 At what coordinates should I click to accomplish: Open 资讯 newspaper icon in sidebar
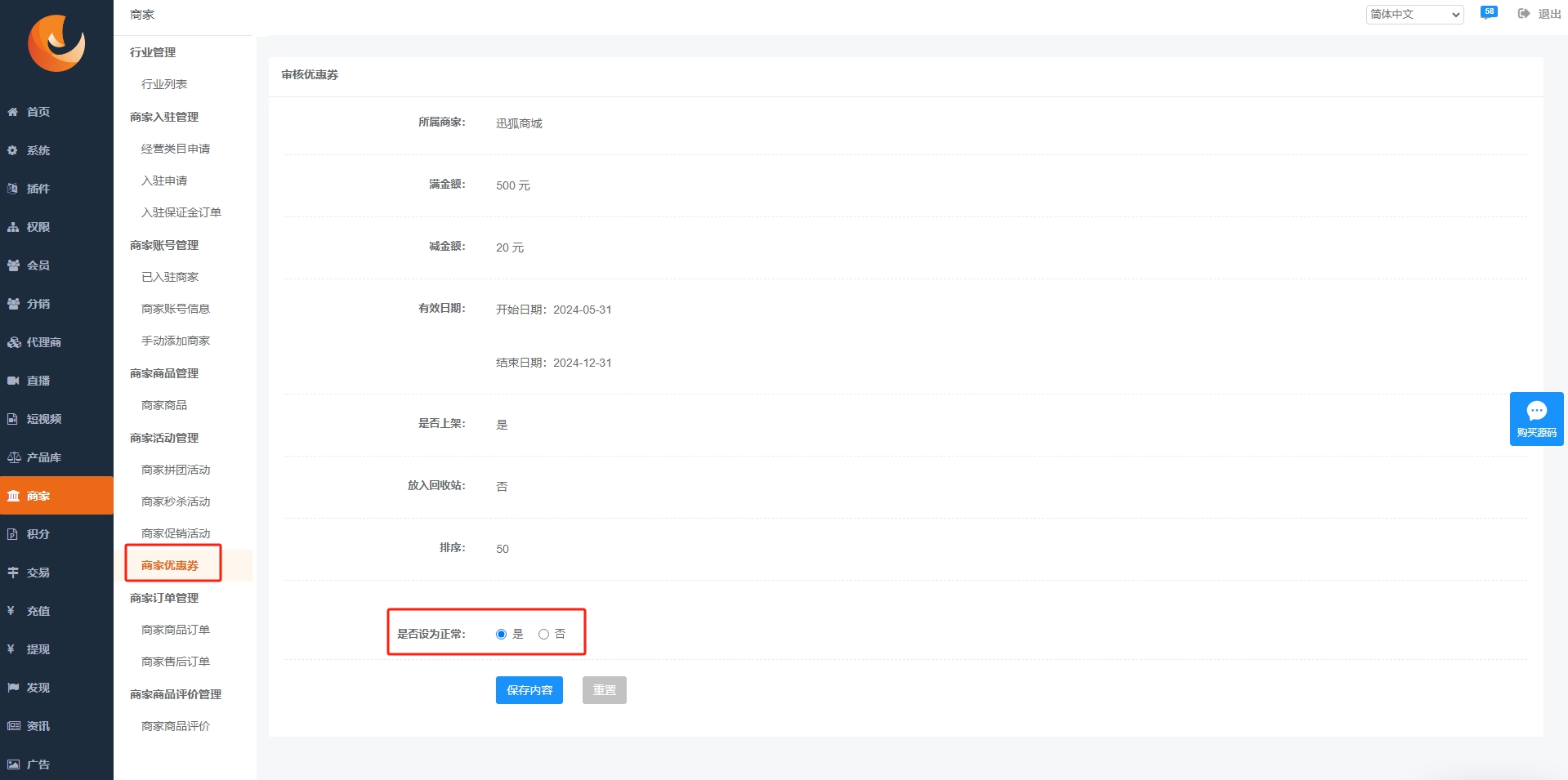click(13, 726)
